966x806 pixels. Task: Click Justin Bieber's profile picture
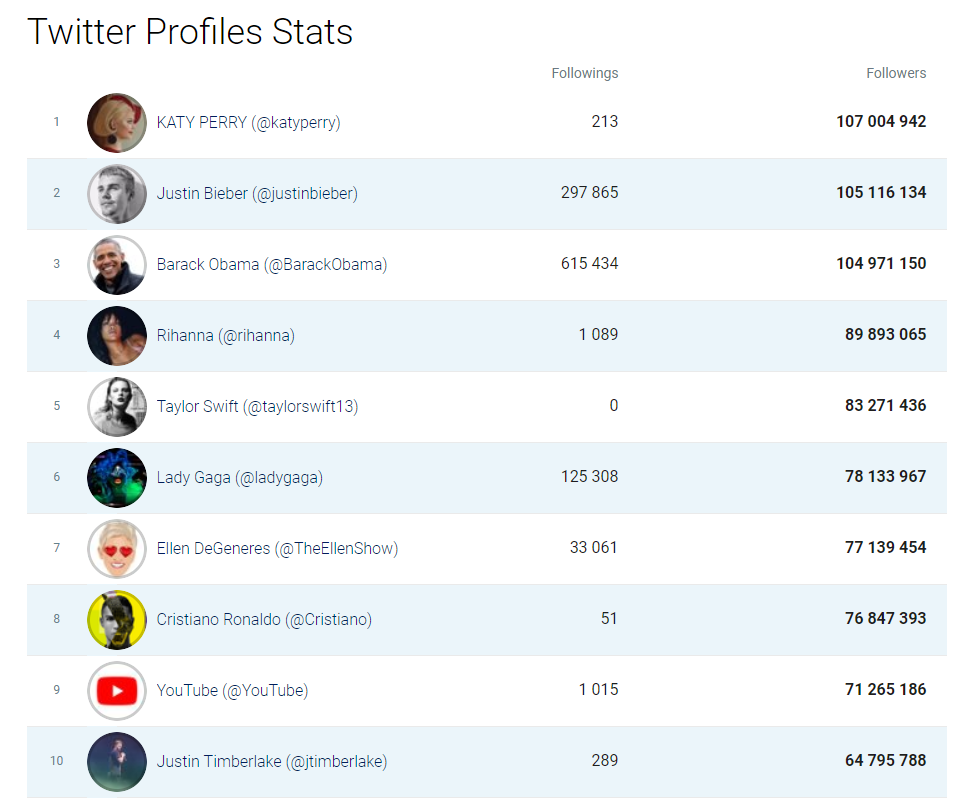[x=117, y=194]
